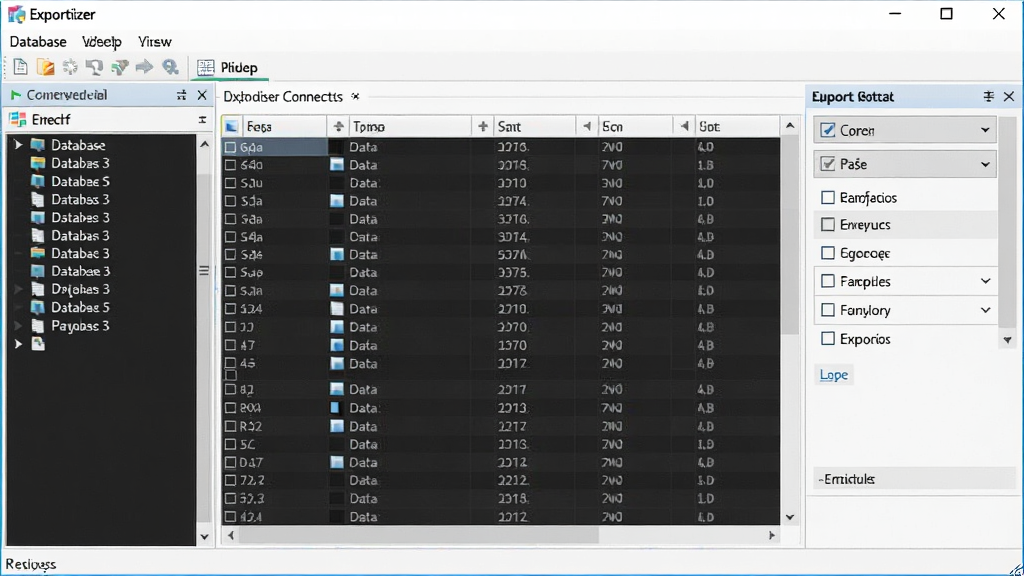Check the Egoroge option
This screenshot has width=1024, height=576.
(x=828, y=253)
